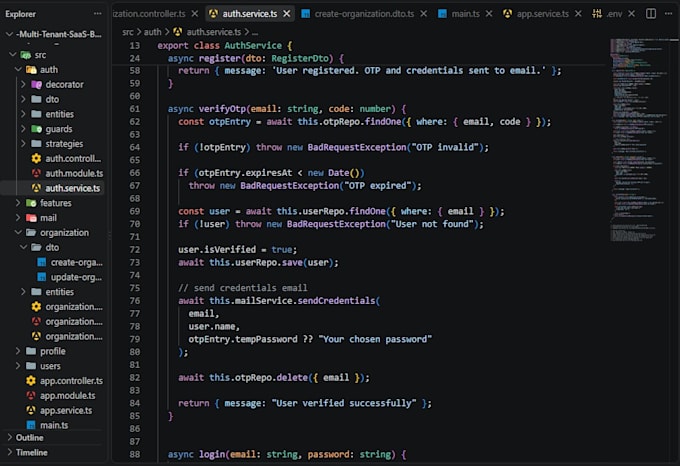Switch to the auth.service.ts tab

tap(249, 14)
